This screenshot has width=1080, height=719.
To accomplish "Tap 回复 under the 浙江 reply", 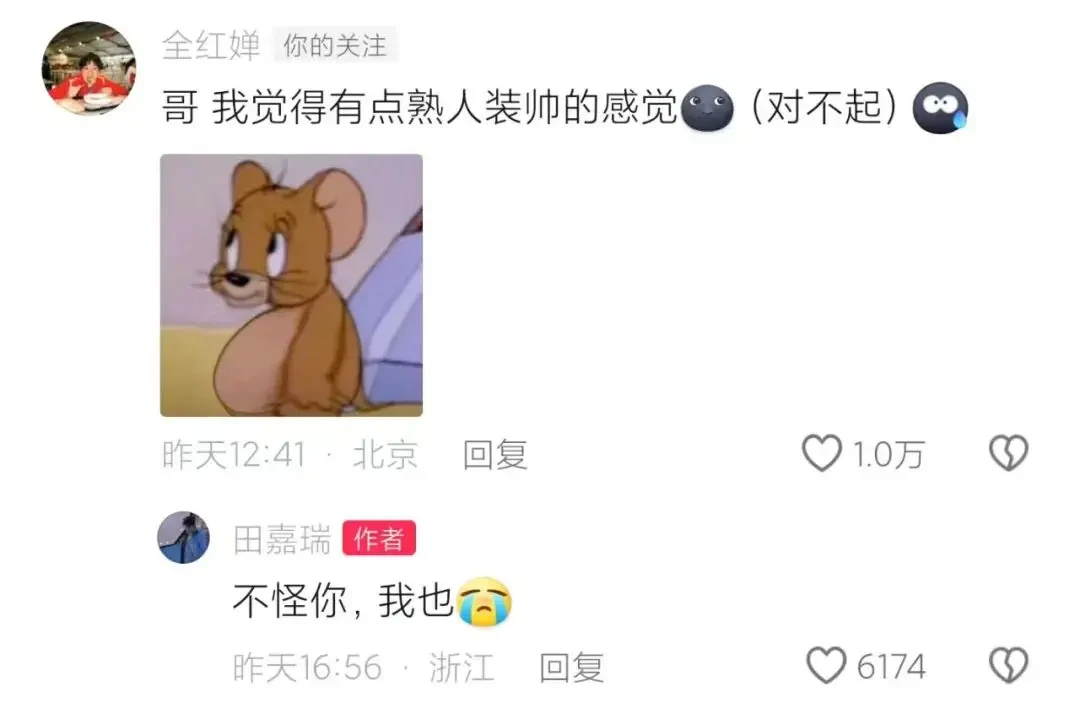I will (x=572, y=667).
